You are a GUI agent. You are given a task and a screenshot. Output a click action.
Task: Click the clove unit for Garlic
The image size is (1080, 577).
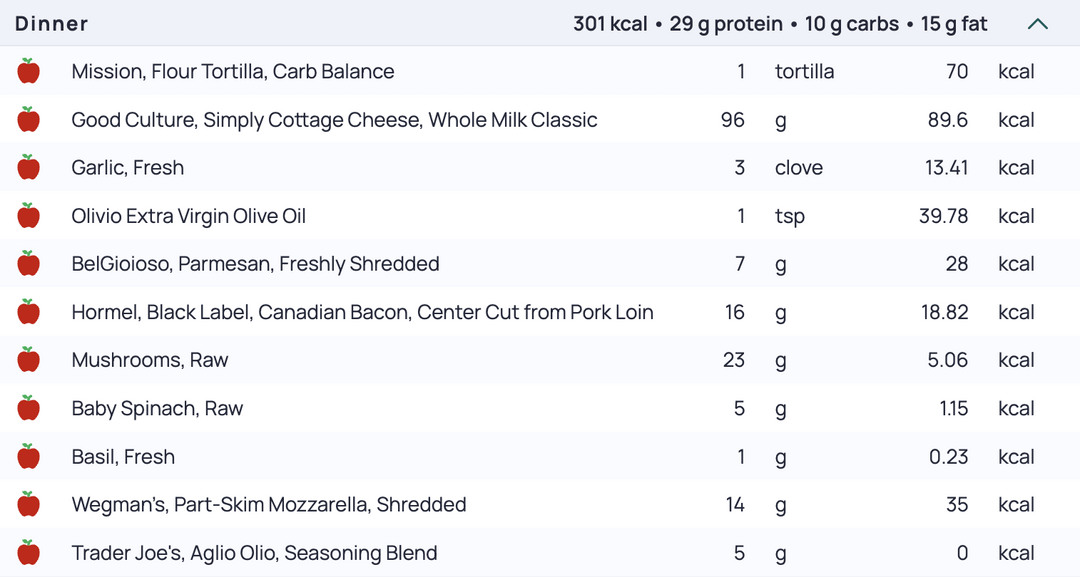[x=799, y=167]
